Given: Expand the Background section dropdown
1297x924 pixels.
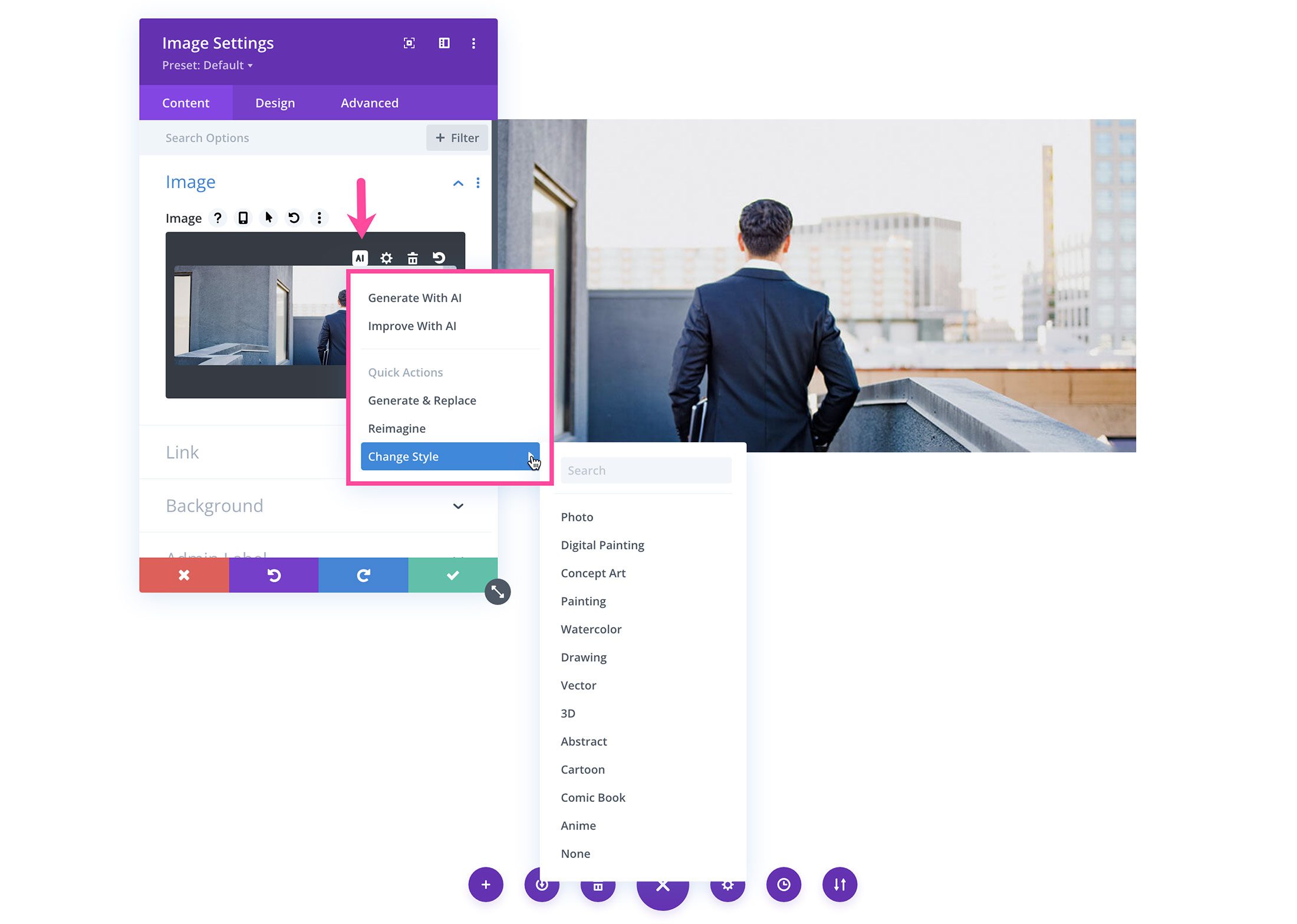Looking at the screenshot, I should click(x=457, y=505).
